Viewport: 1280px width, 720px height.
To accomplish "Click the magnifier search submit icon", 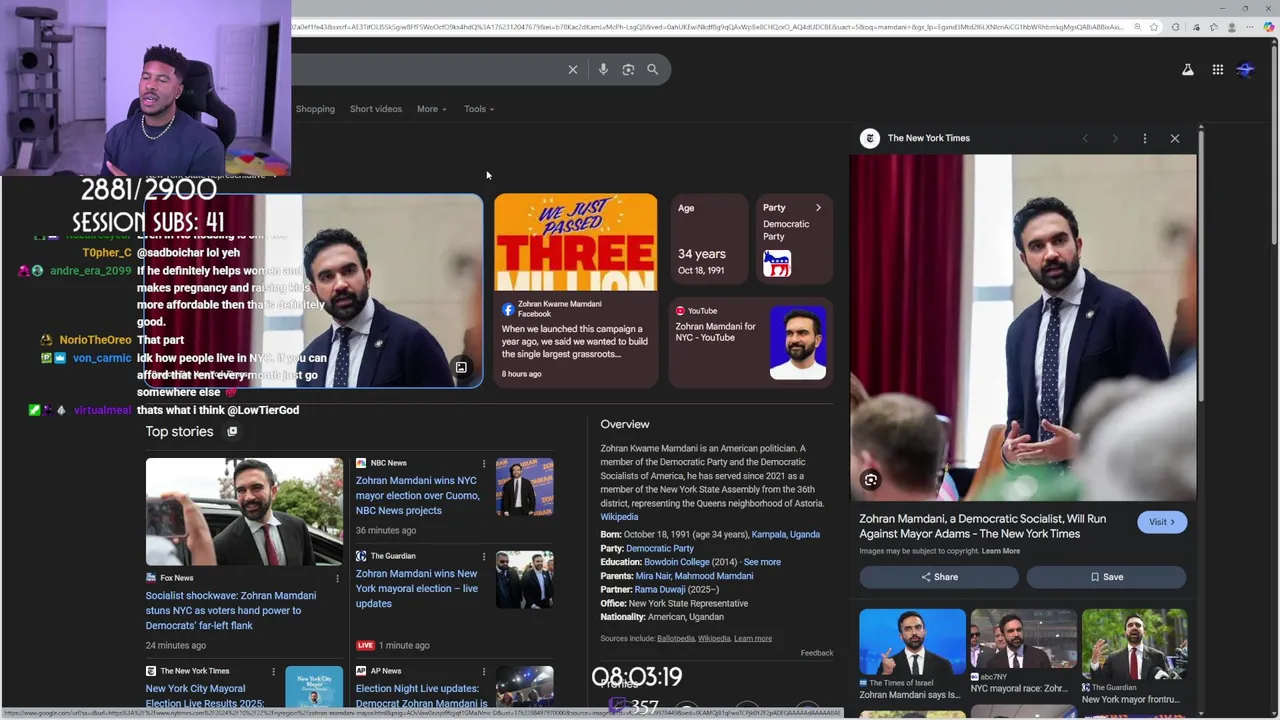I will 653,69.
